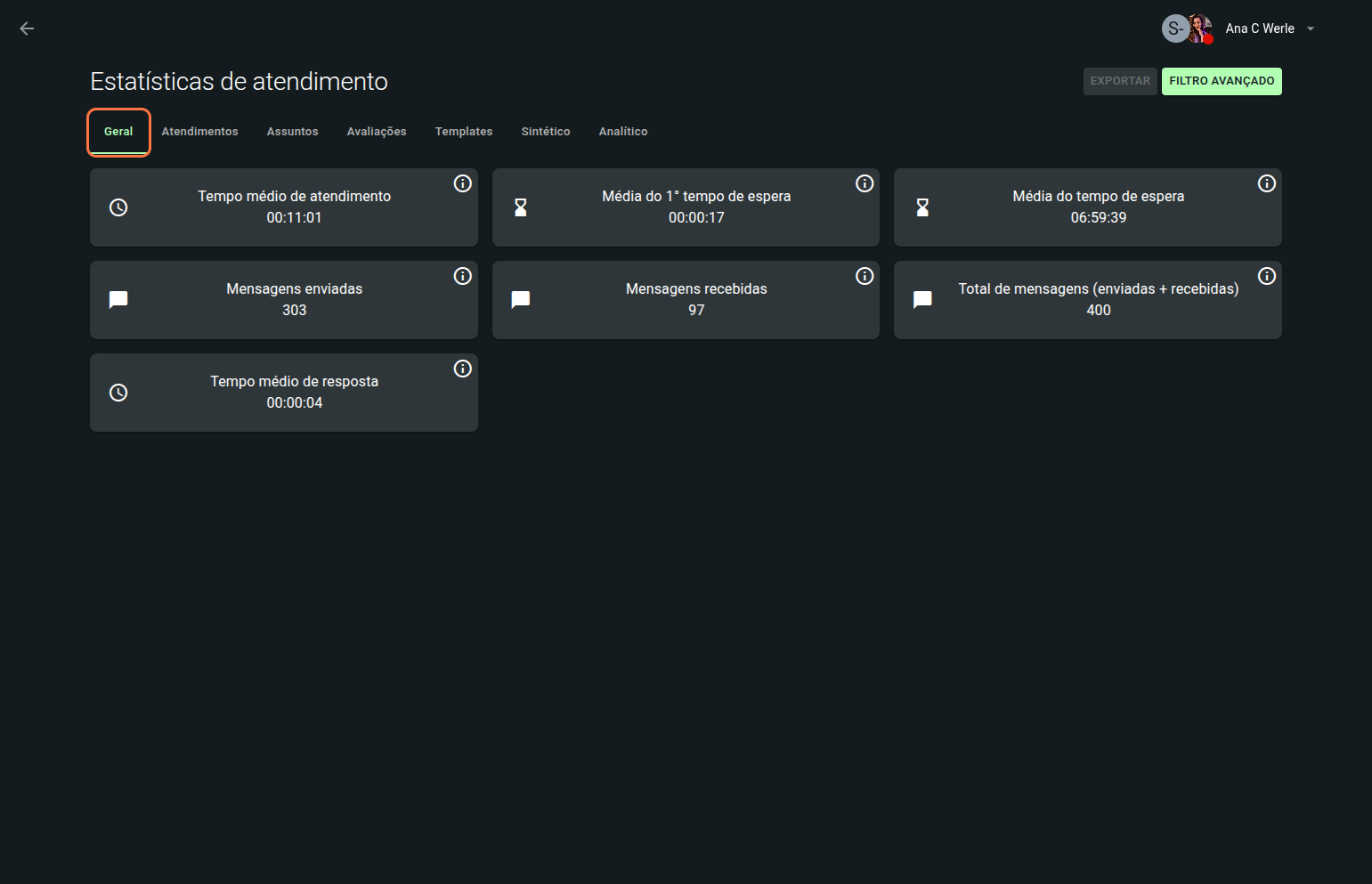Open the Filtro Avançado button

point(1222,81)
